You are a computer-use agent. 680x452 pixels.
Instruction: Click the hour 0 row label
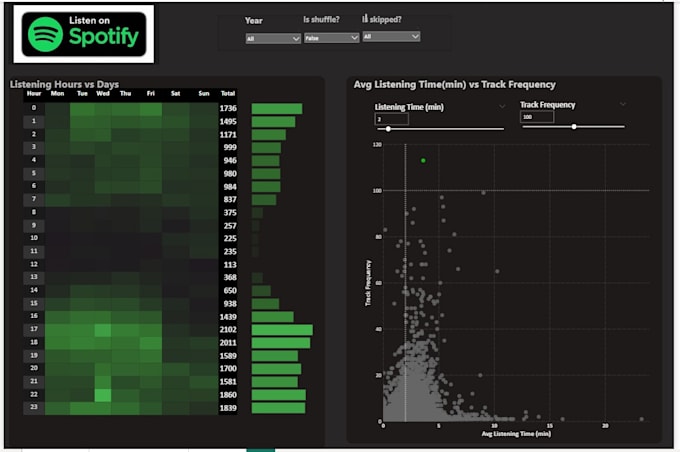tap(34, 108)
